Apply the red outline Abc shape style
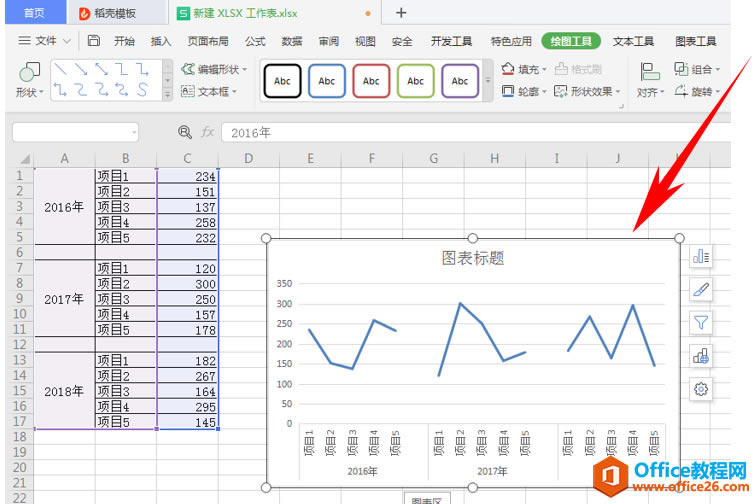 pyautogui.click(x=371, y=81)
